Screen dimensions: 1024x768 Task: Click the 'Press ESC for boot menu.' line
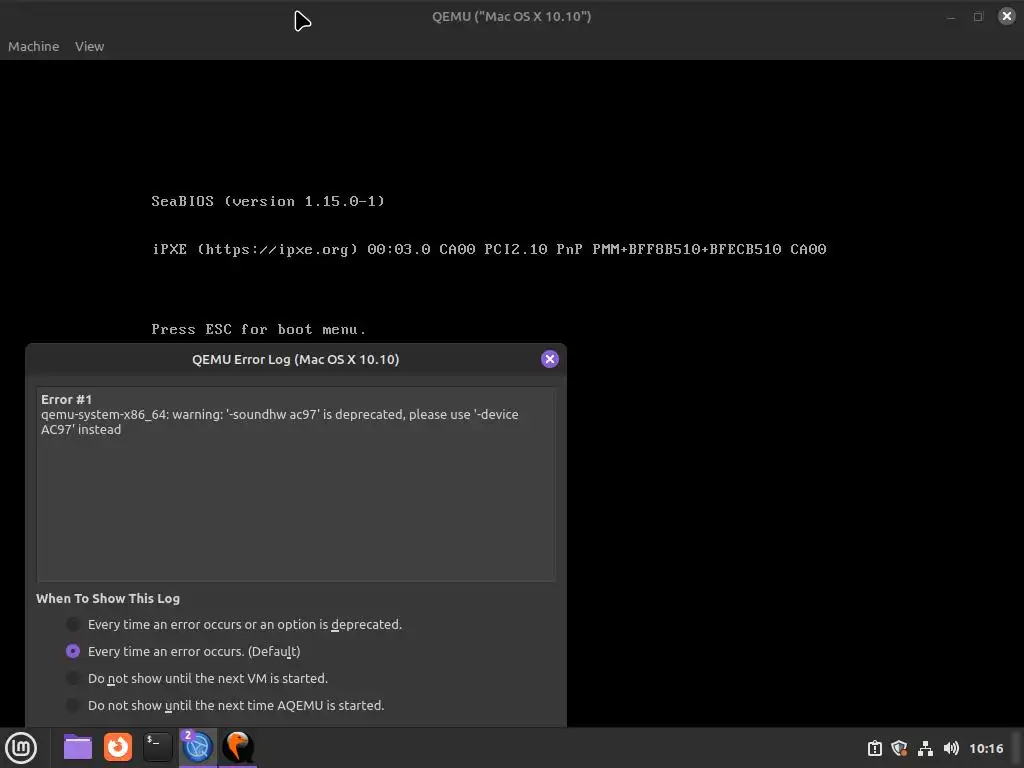click(259, 329)
